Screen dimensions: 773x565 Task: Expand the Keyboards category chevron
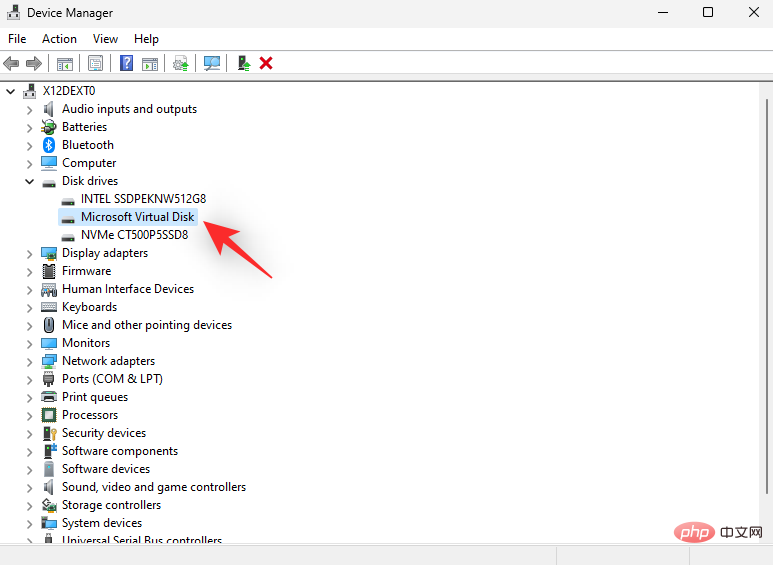tap(30, 307)
